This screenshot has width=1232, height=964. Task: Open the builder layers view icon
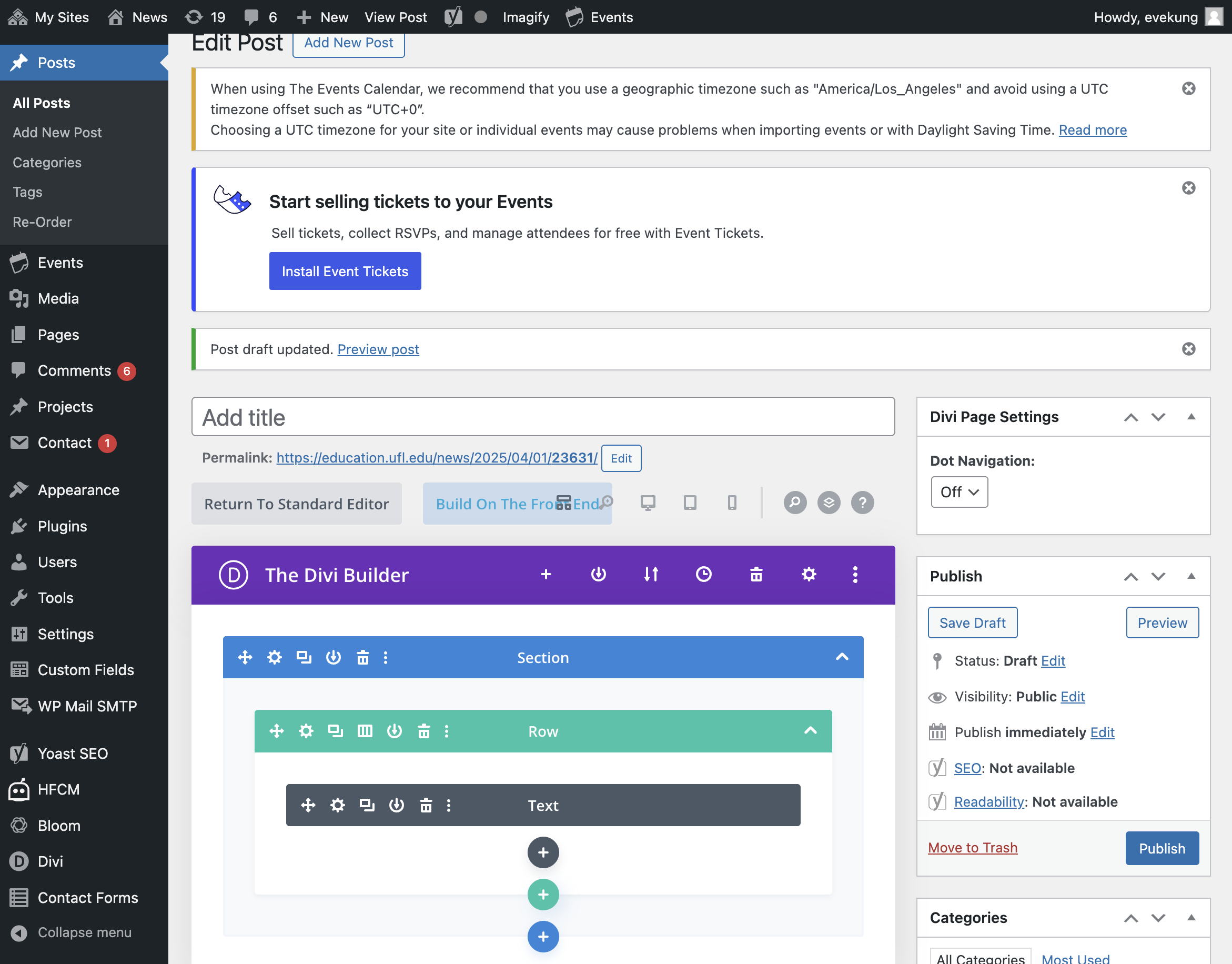coord(829,503)
